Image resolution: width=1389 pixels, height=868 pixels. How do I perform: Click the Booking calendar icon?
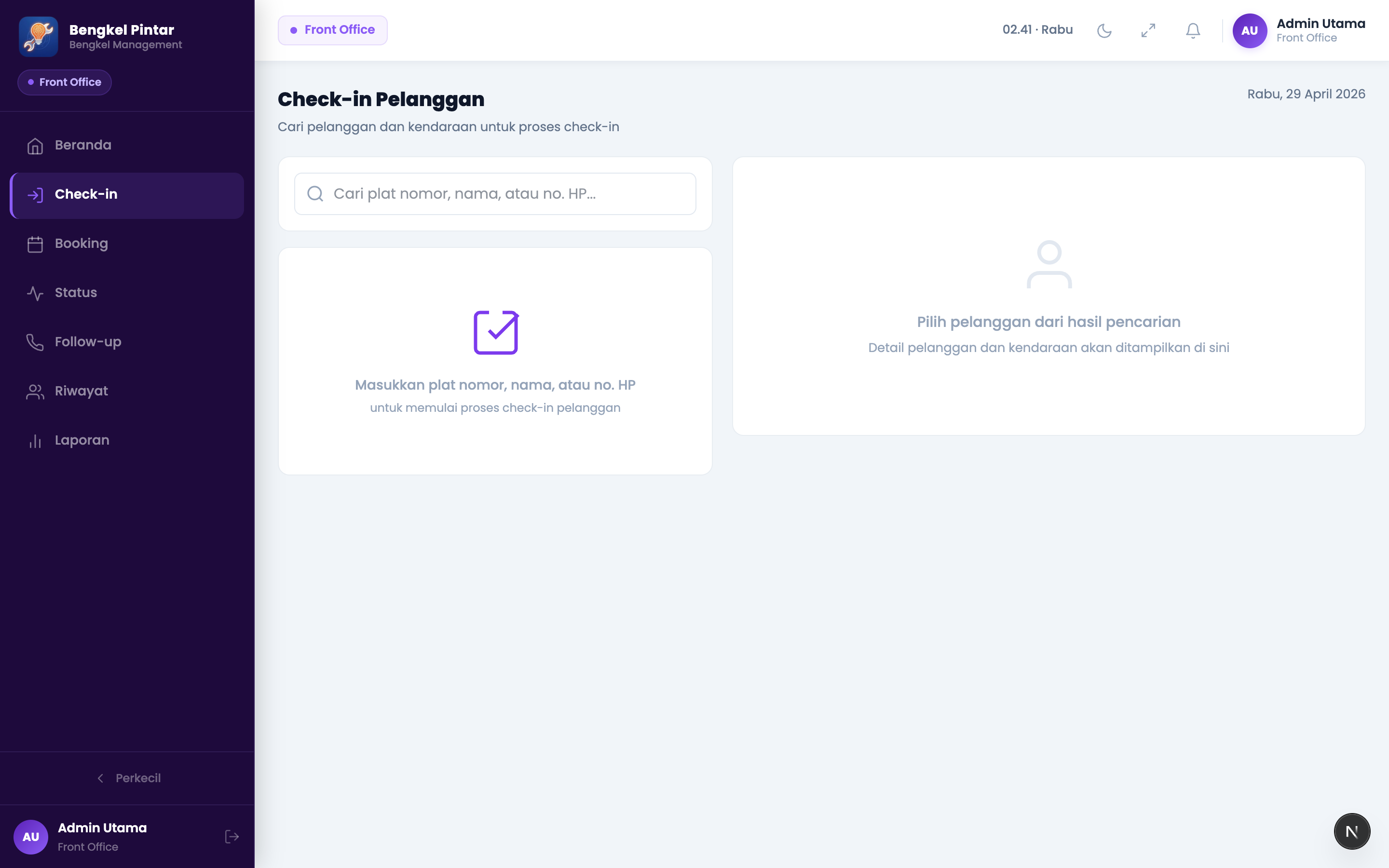pos(35,244)
